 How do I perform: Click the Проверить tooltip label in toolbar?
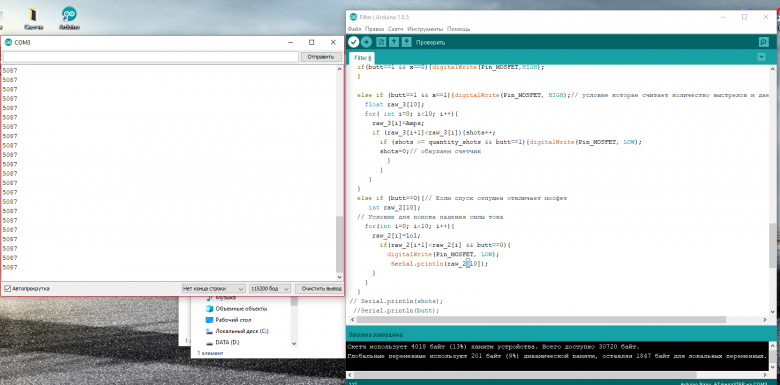(430, 42)
